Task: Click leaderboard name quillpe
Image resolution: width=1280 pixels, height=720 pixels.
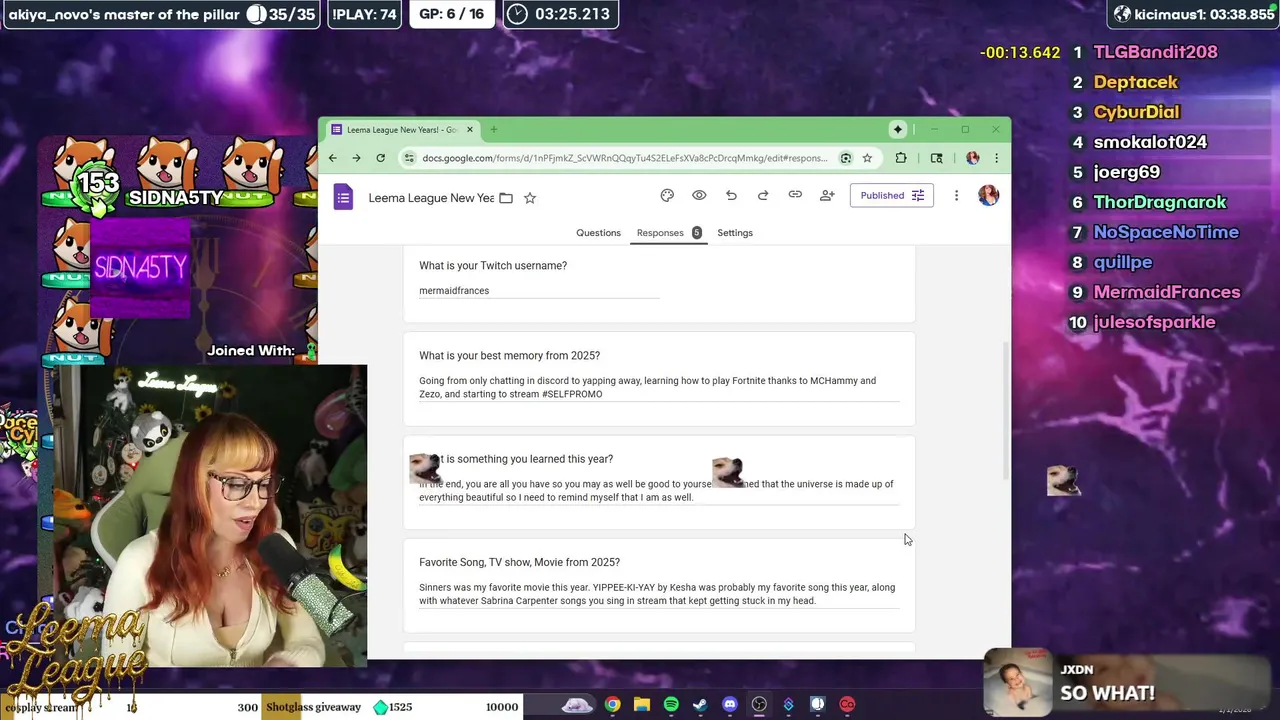Action: point(1122,262)
